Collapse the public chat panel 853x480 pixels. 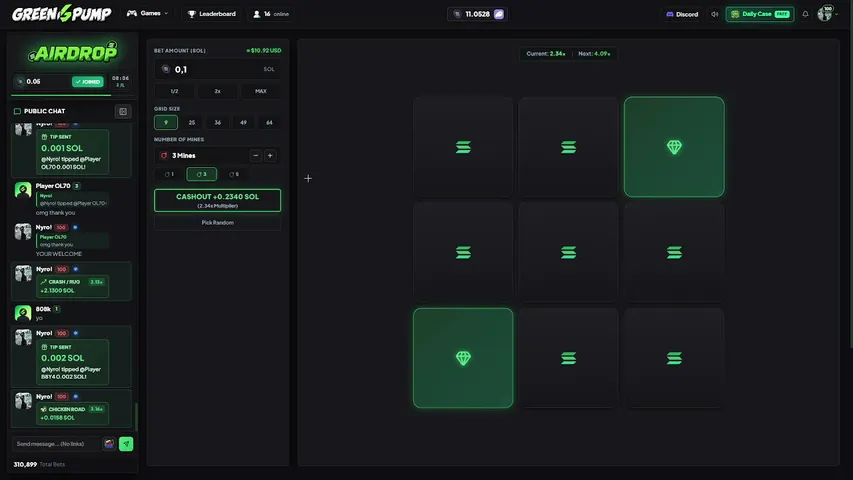coord(123,112)
